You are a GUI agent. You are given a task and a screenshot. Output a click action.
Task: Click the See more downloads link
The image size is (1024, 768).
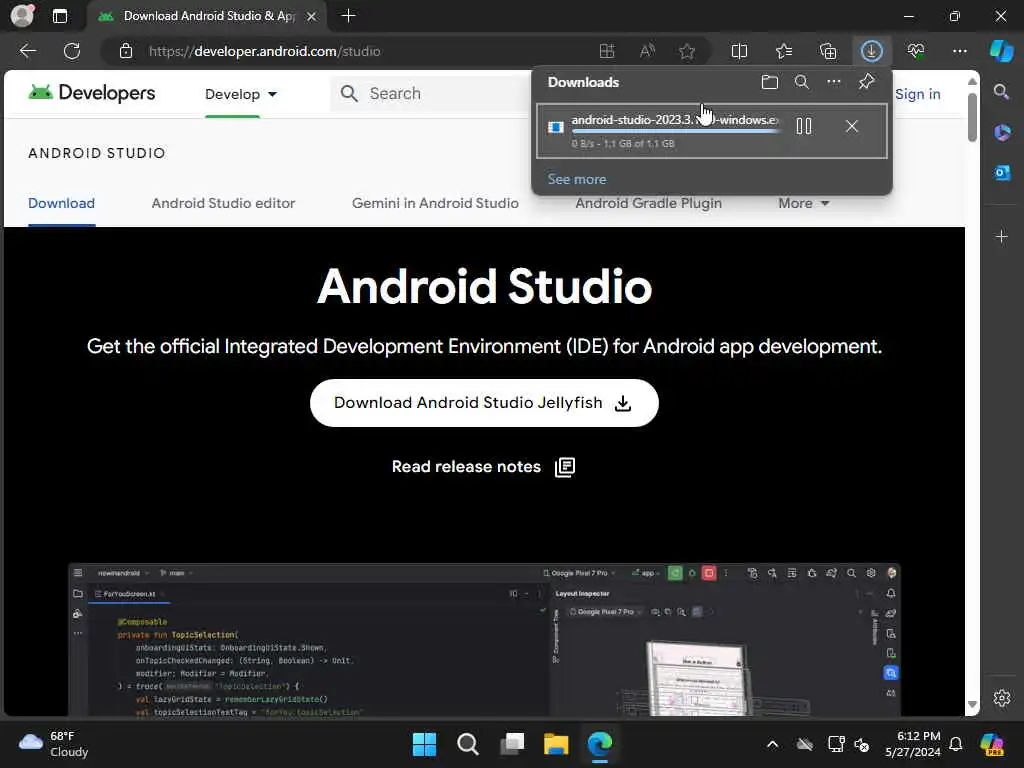577,179
